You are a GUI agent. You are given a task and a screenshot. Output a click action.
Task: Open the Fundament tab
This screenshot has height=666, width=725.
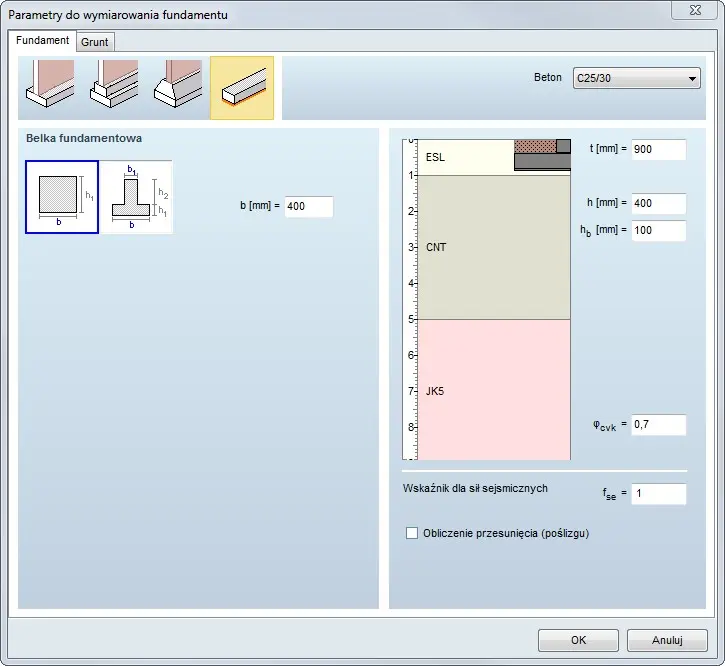(43, 41)
